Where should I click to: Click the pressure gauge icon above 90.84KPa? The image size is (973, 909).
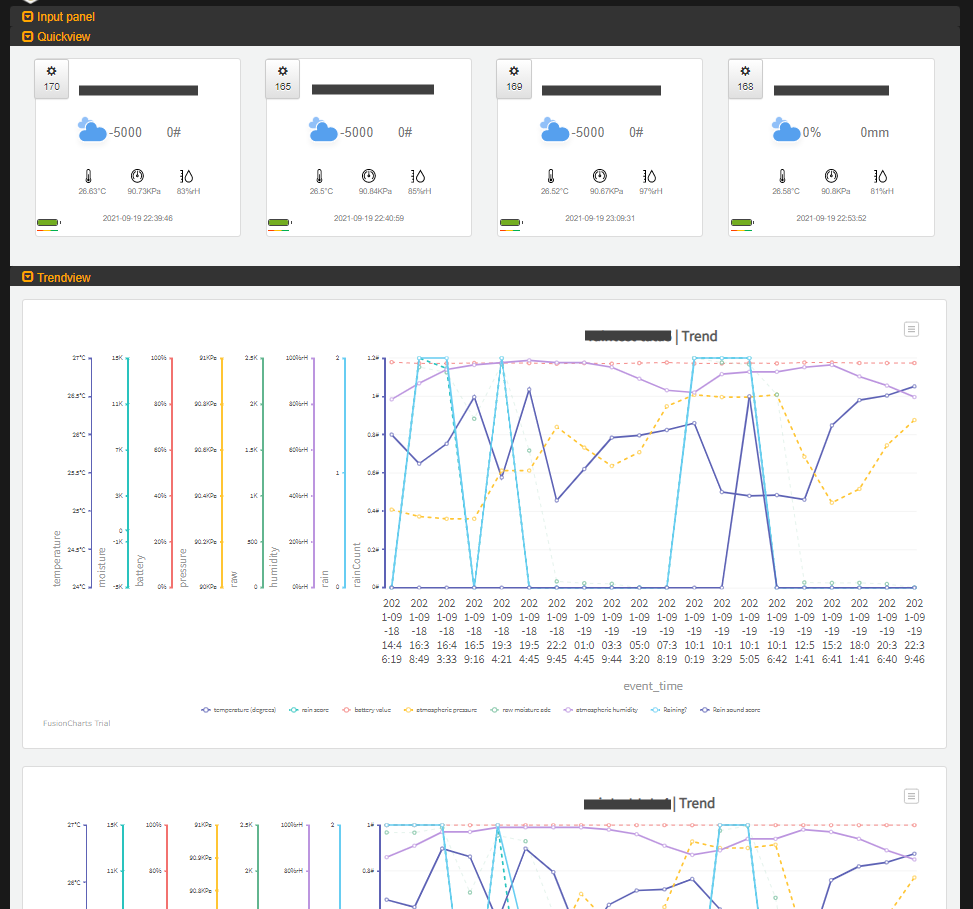coord(369,176)
